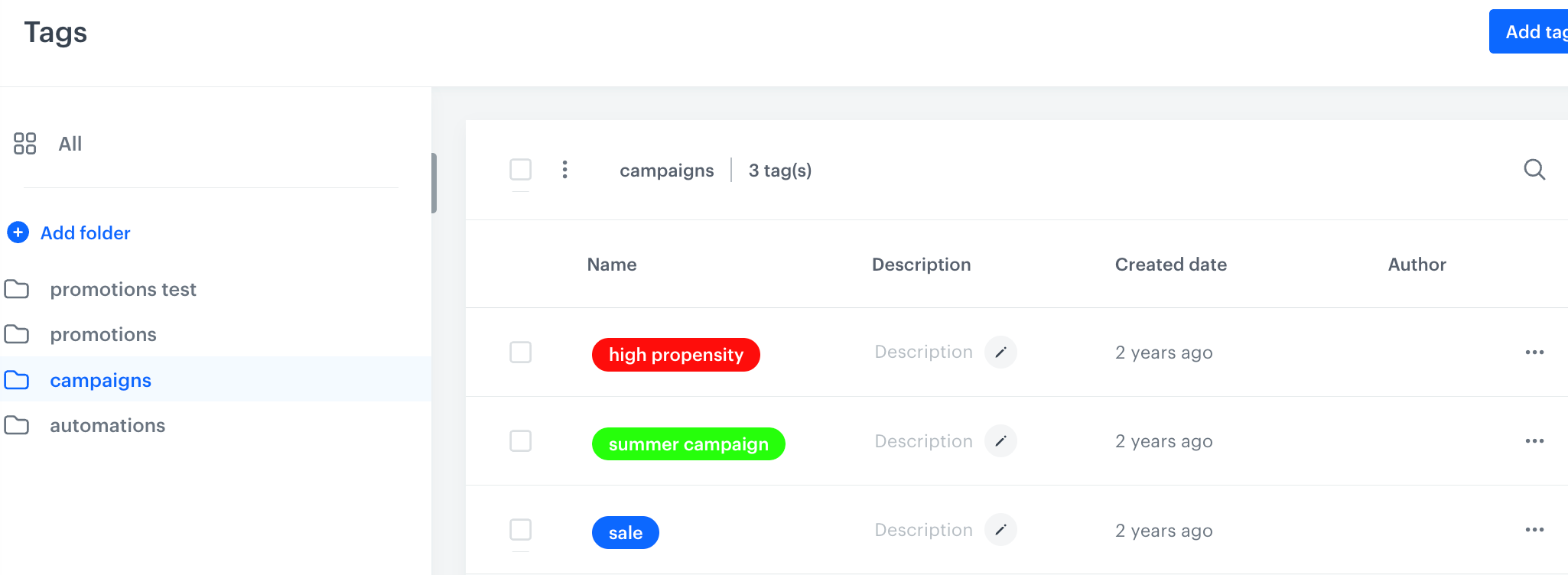This screenshot has height=575, width=1568.
Task: Click the search magnifier icon
Action: tap(1534, 170)
